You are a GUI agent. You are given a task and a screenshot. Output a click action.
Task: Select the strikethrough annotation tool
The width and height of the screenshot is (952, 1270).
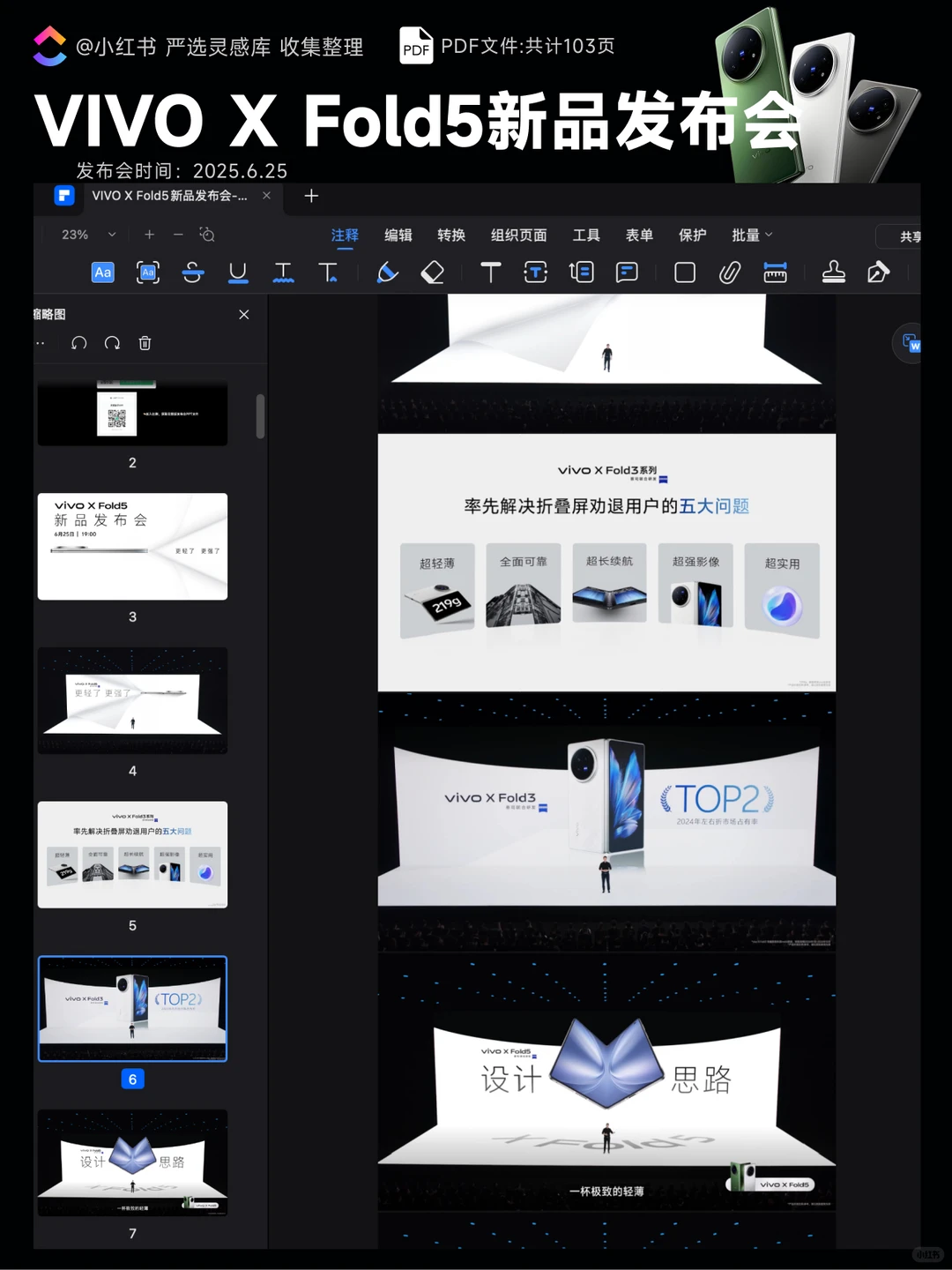tap(193, 273)
